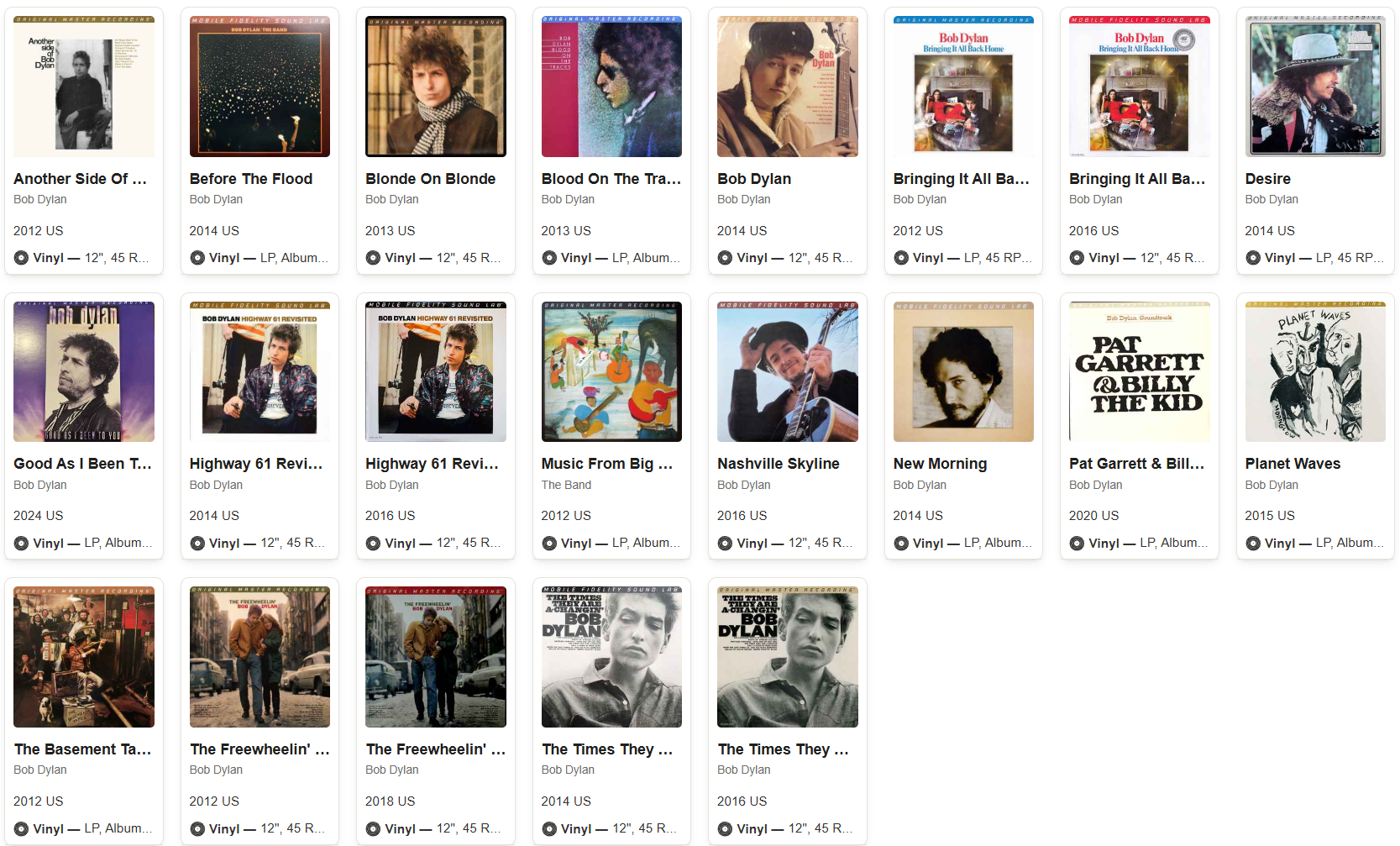Viewport: 1400px width, 846px height.
Task: Click the vinyl icon under Good As I Been To You
Action: (21, 544)
